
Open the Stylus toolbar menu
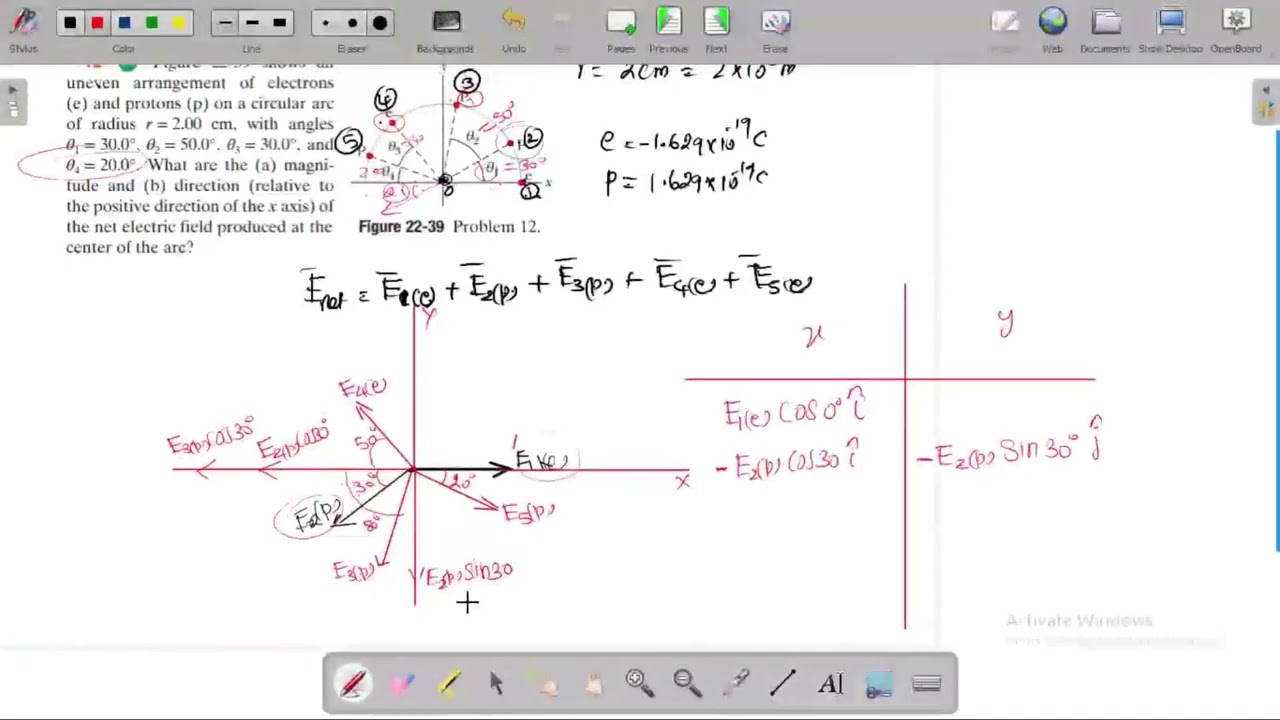pos(23,27)
